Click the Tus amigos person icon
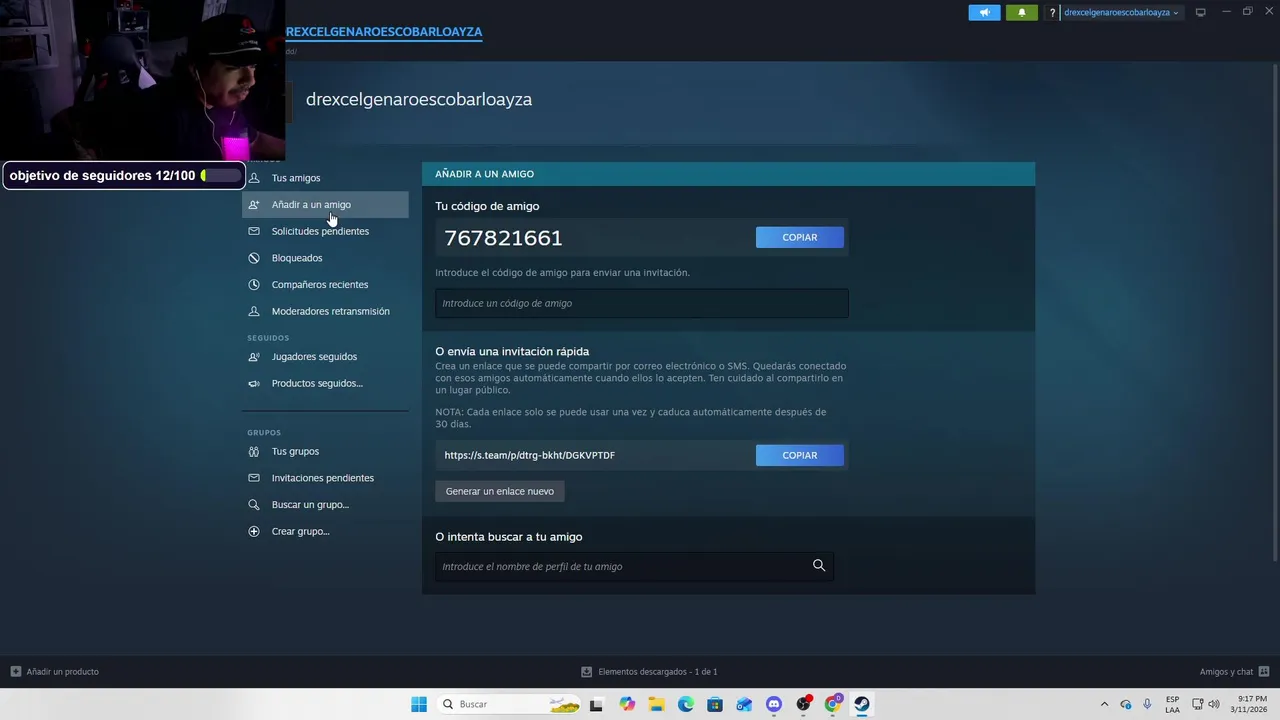1280x720 pixels. tap(254, 178)
